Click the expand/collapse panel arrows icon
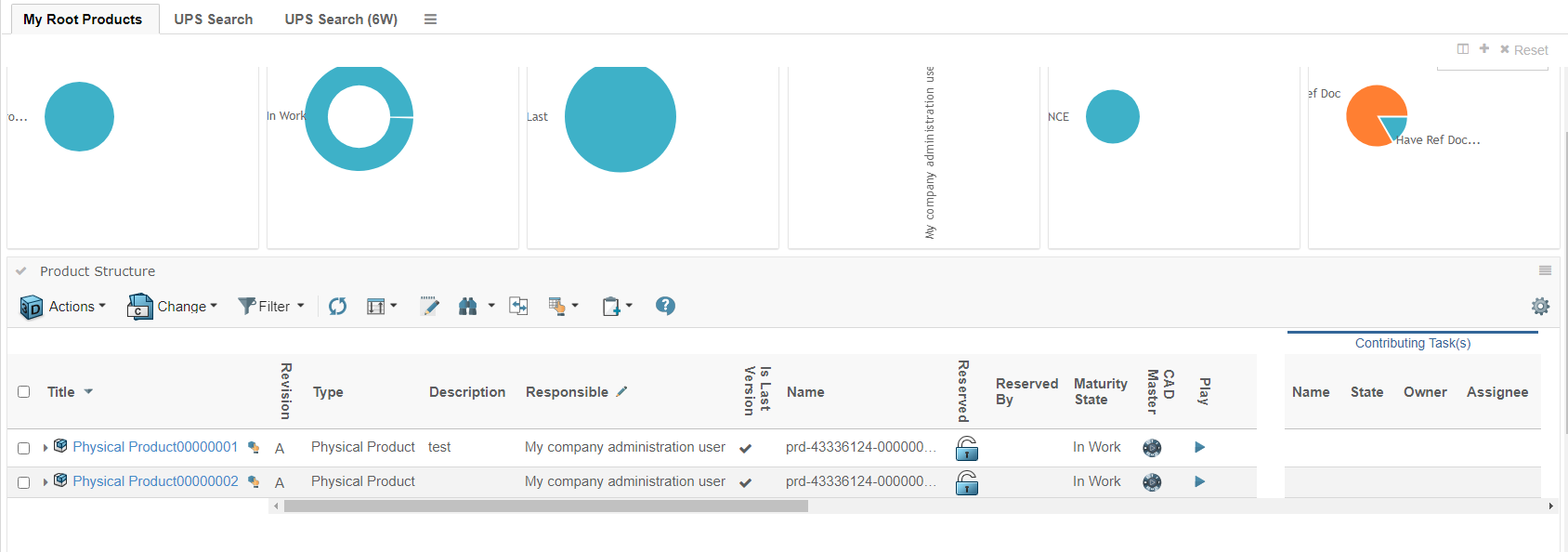 (518, 307)
